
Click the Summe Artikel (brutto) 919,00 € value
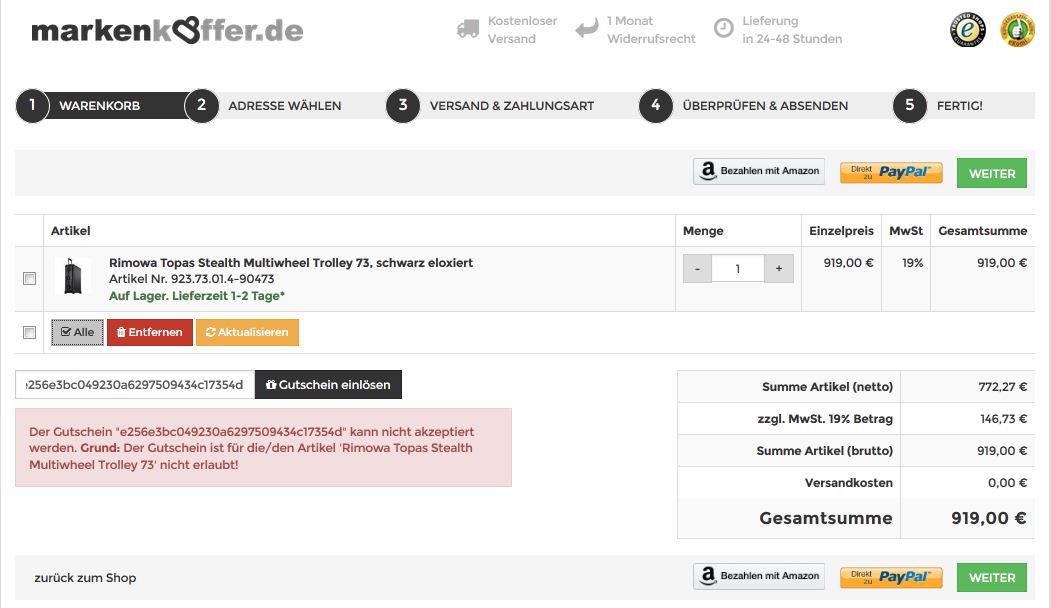1002,450
